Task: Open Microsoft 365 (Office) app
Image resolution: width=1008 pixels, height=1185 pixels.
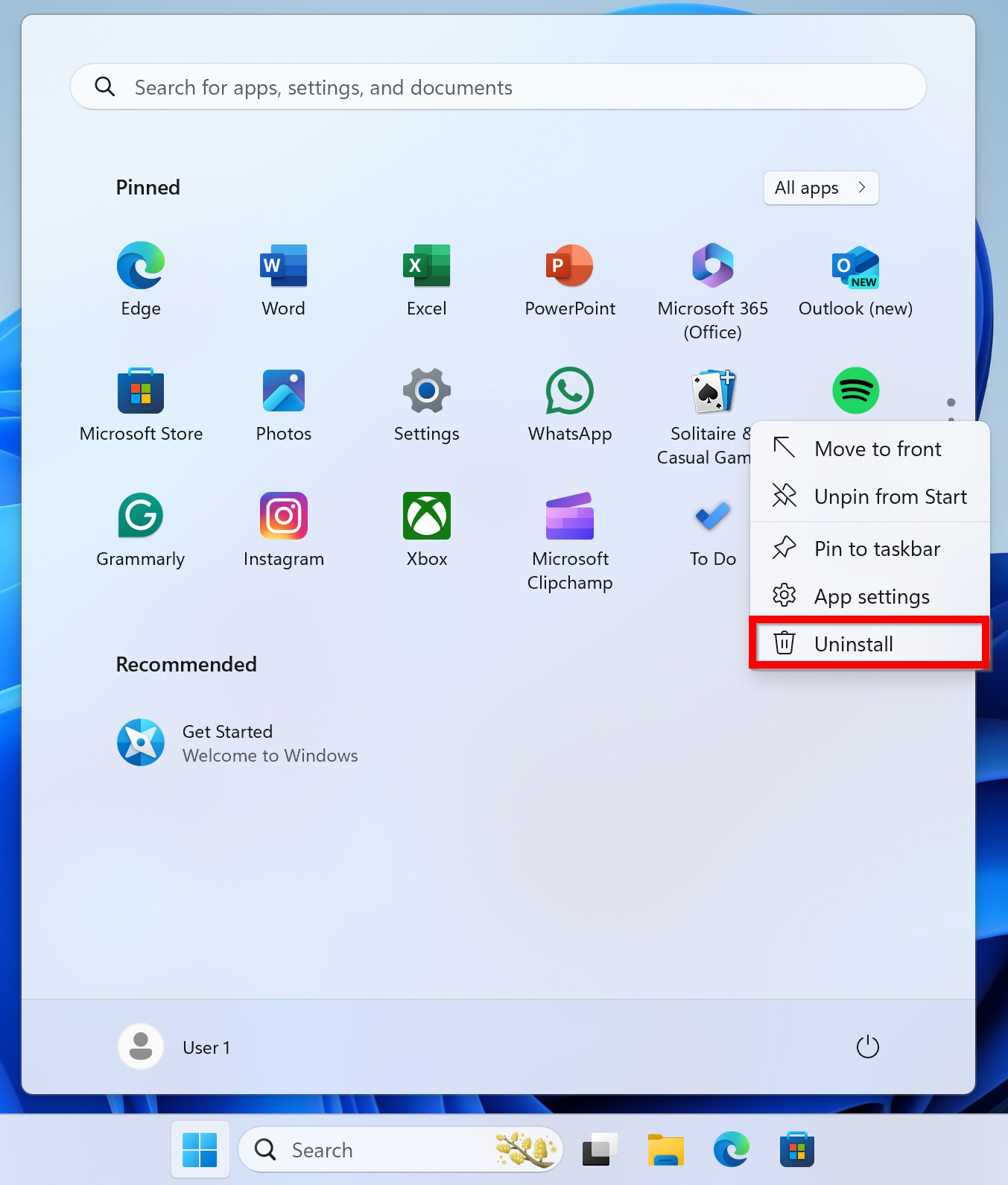Action: point(713,291)
